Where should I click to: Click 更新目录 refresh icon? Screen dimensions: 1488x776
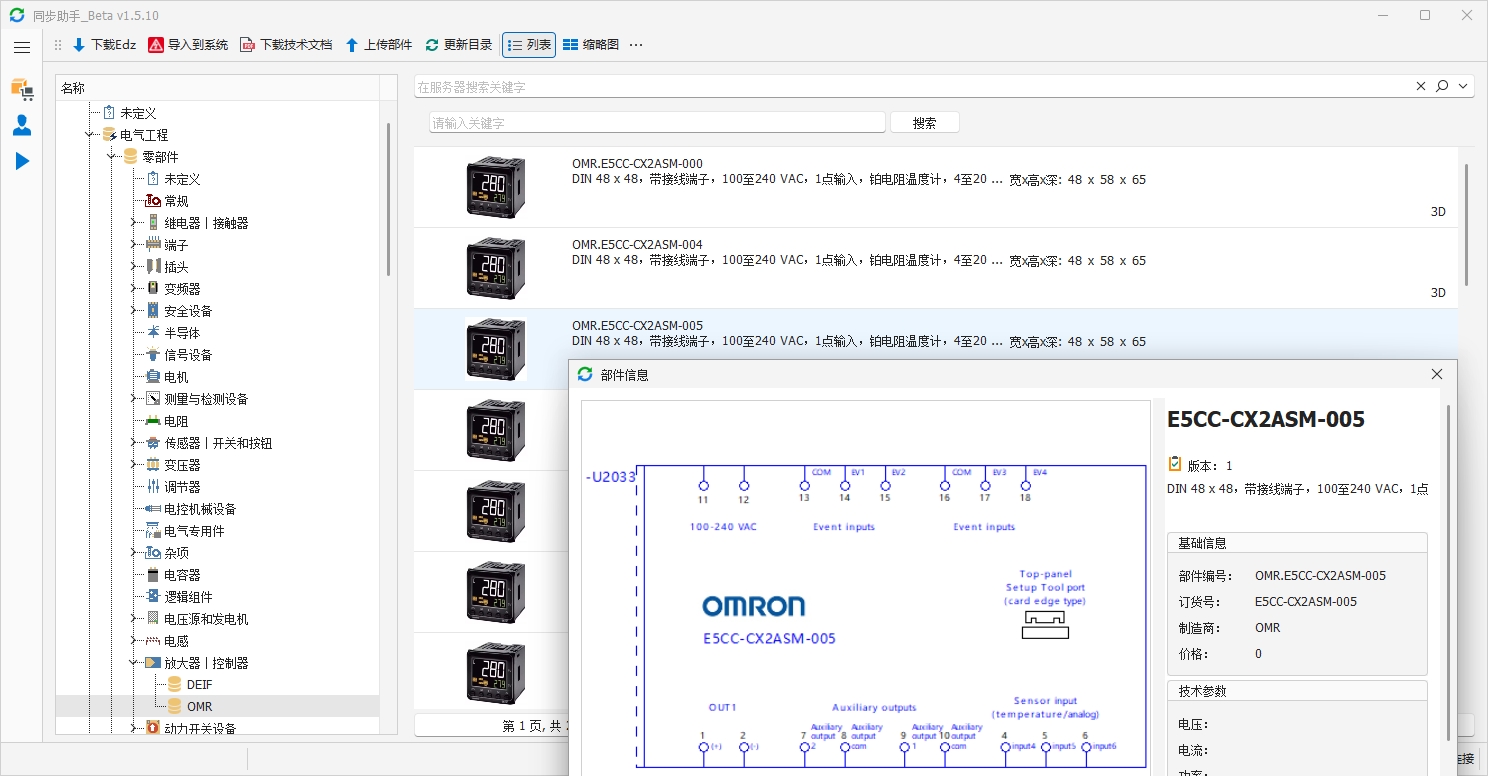[432, 45]
